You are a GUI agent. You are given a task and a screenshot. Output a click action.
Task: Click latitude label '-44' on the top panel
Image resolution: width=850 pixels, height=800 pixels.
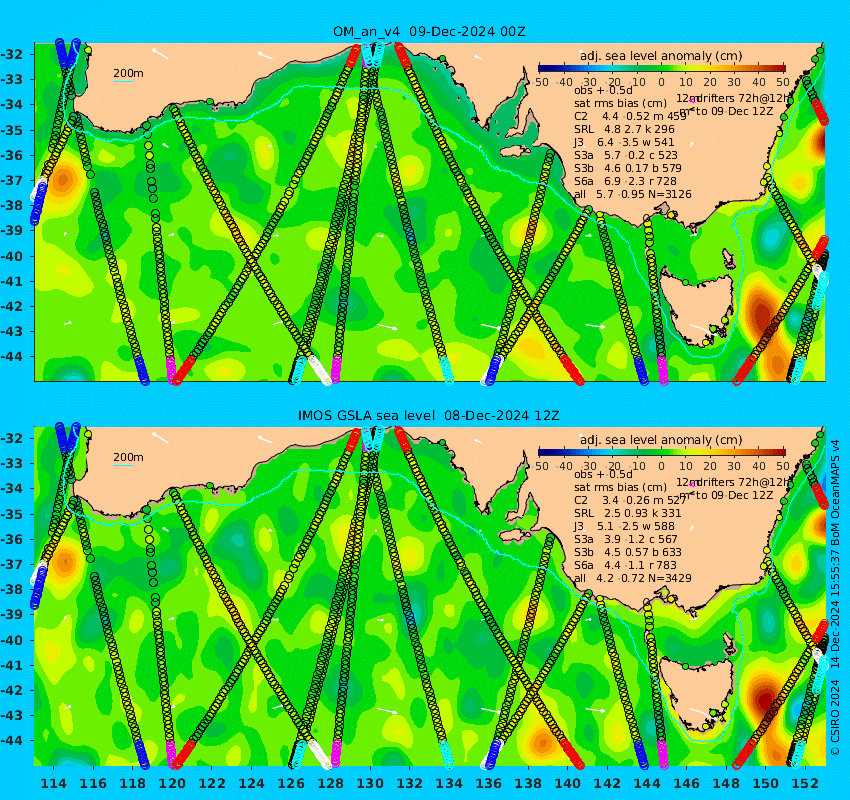tap(12, 357)
